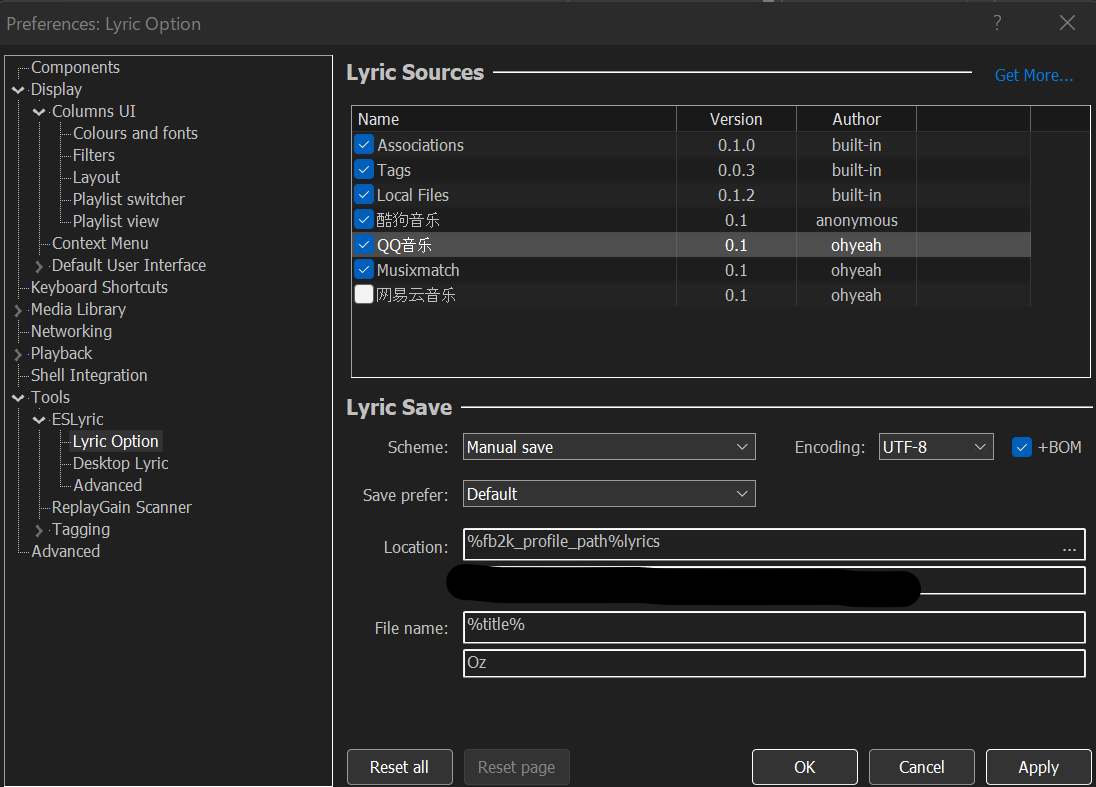Expand the Default User Interface branch
Viewport: 1096px width, 787px height.
coord(38,265)
